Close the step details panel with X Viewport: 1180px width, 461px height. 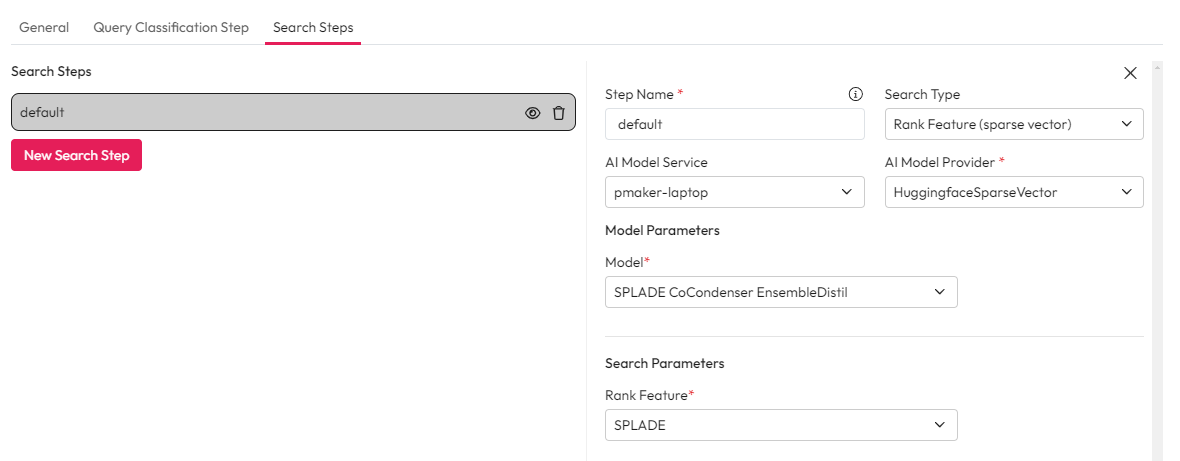pyautogui.click(x=1130, y=73)
